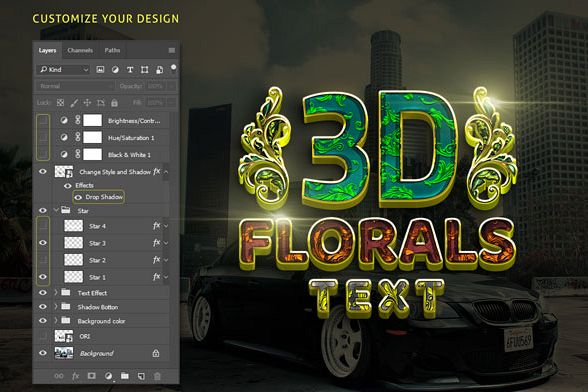Filter for type layers icon
588x392 pixels.
coord(130,70)
